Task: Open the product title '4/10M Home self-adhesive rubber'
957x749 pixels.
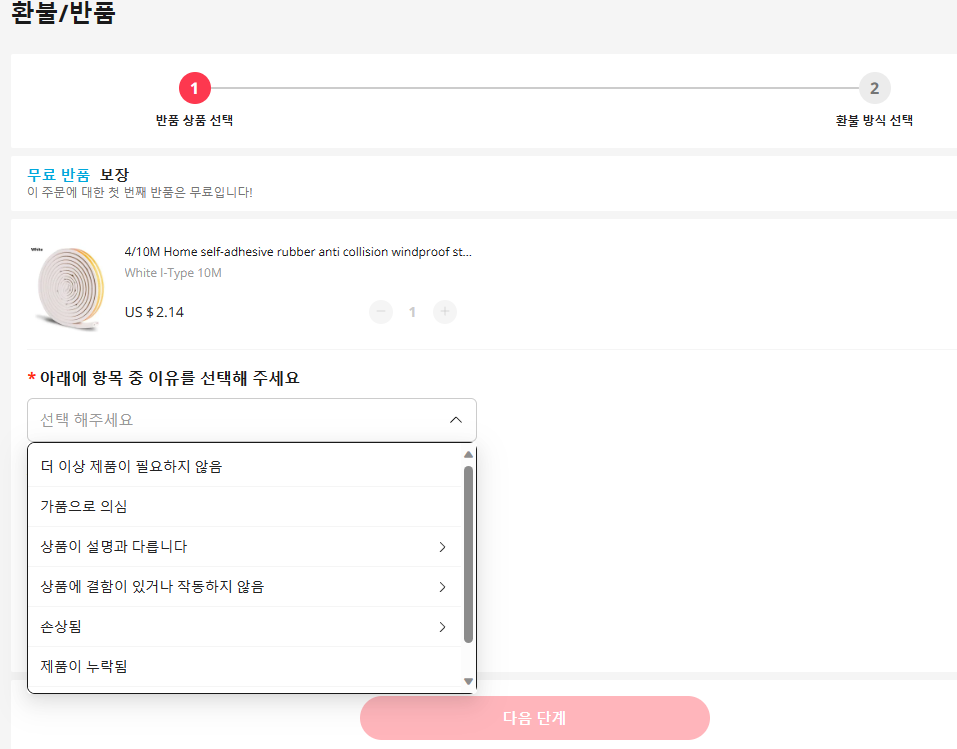Action: pos(298,251)
